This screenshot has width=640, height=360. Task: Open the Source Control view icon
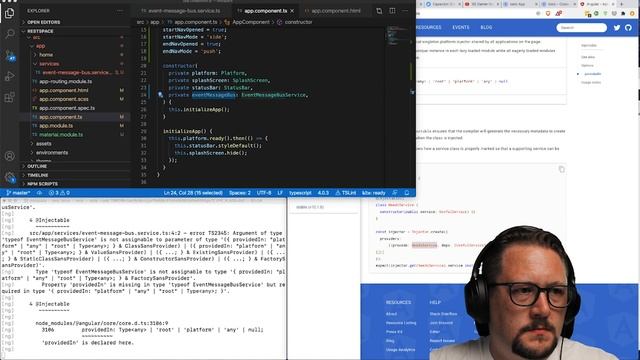click(x=10, y=55)
